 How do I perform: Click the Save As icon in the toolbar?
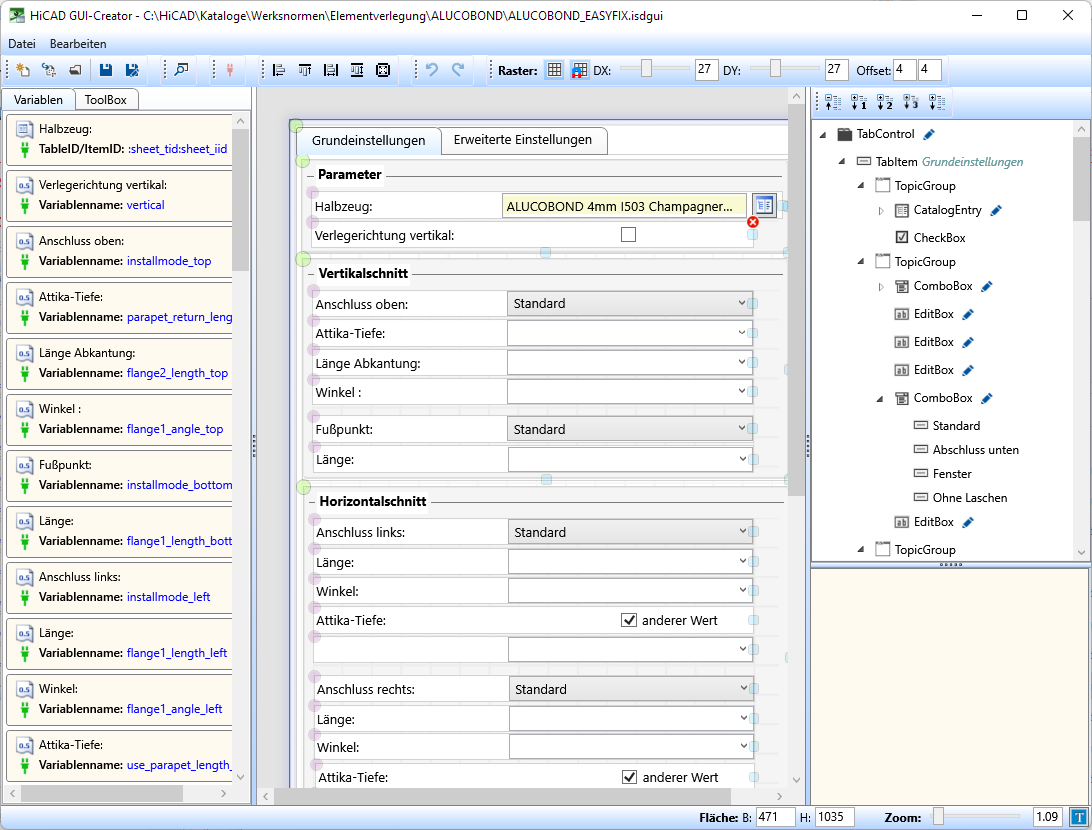pos(132,70)
